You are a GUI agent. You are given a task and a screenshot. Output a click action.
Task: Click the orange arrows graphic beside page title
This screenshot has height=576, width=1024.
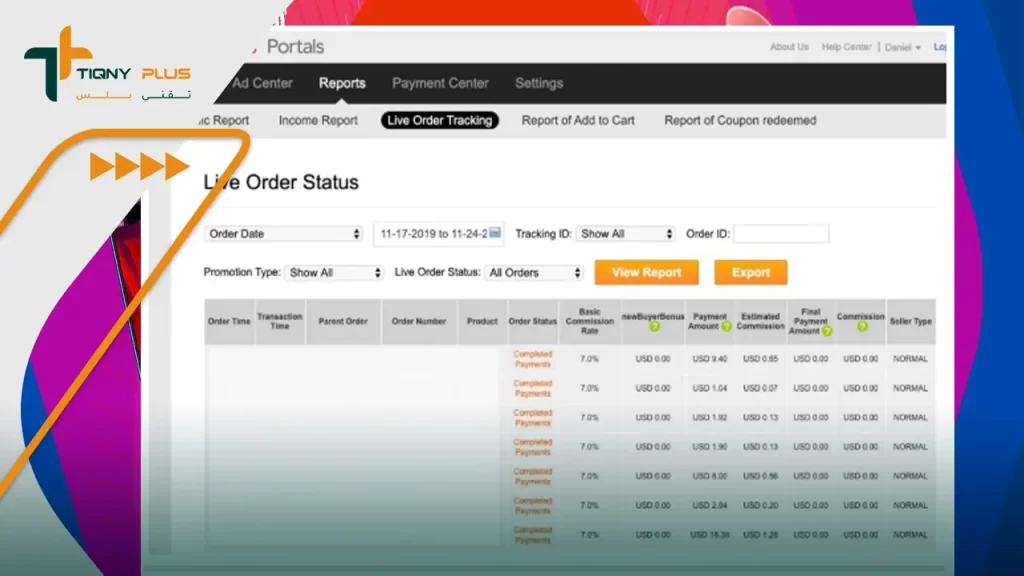click(139, 167)
